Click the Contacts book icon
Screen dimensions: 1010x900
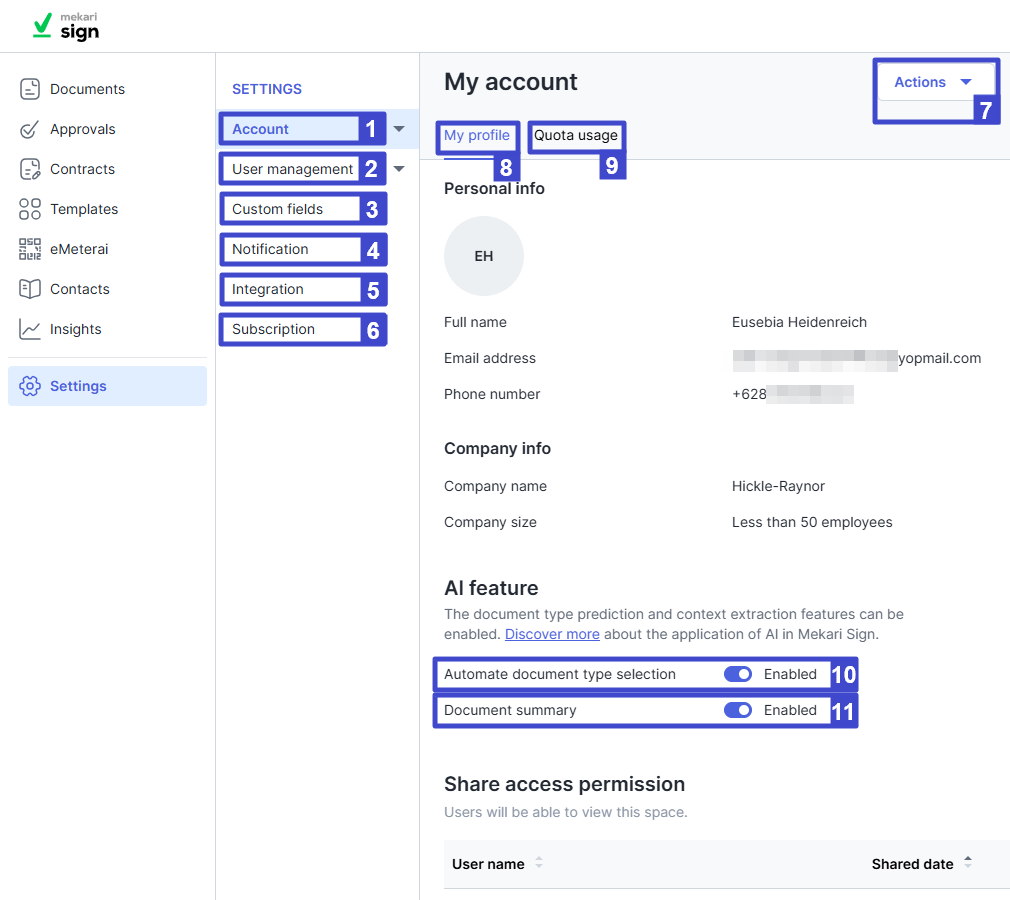(x=30, y=289)
